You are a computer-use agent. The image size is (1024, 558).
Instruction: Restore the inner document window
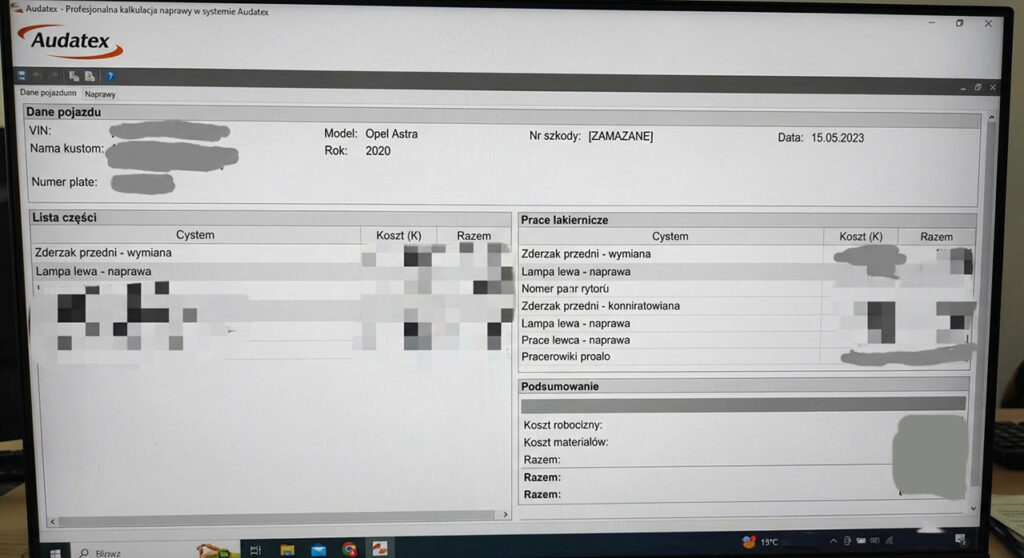[x=977, y=88]
